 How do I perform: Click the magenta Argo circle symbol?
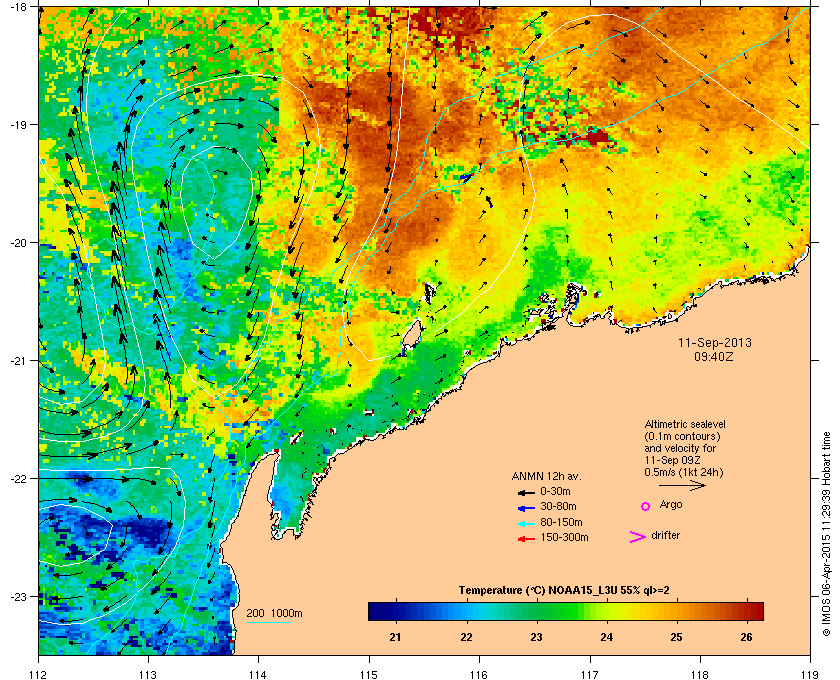coord(646,506)
